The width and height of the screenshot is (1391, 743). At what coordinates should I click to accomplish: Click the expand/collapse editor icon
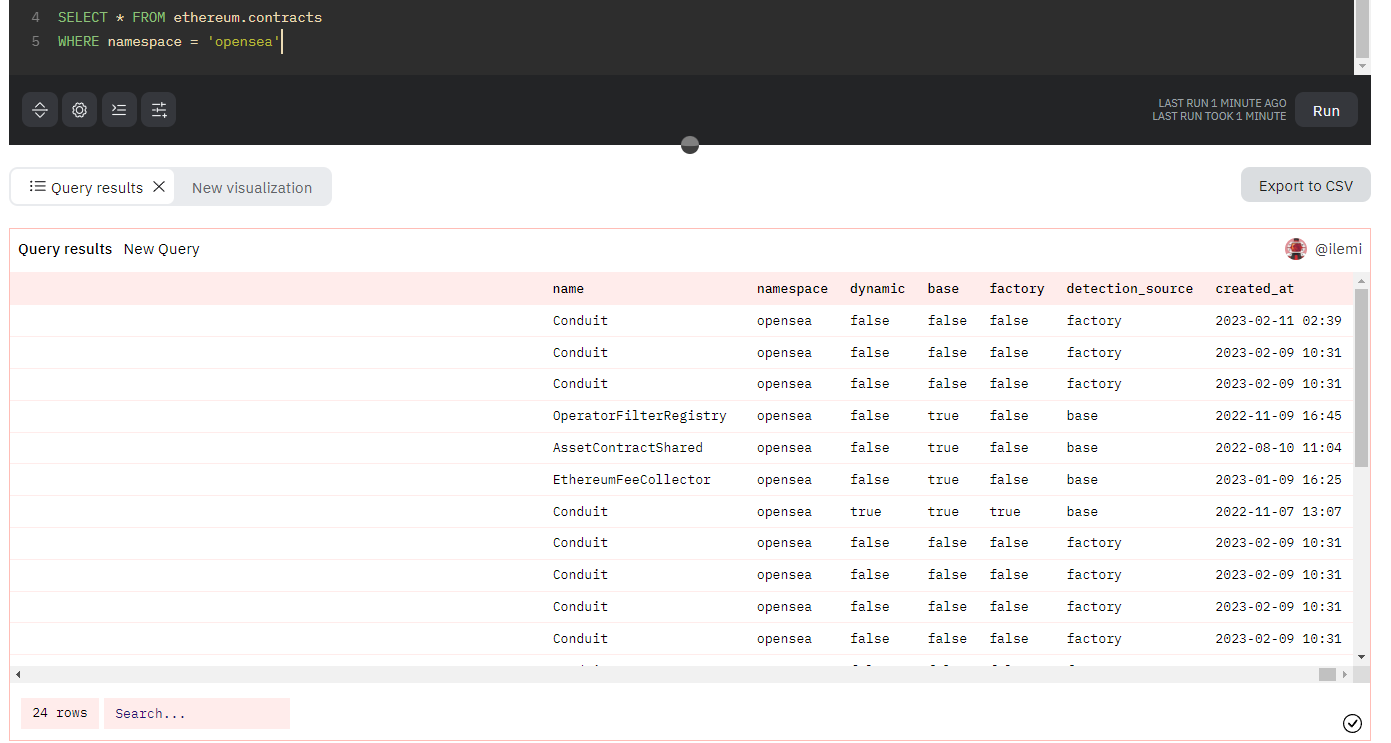[40, 110]
